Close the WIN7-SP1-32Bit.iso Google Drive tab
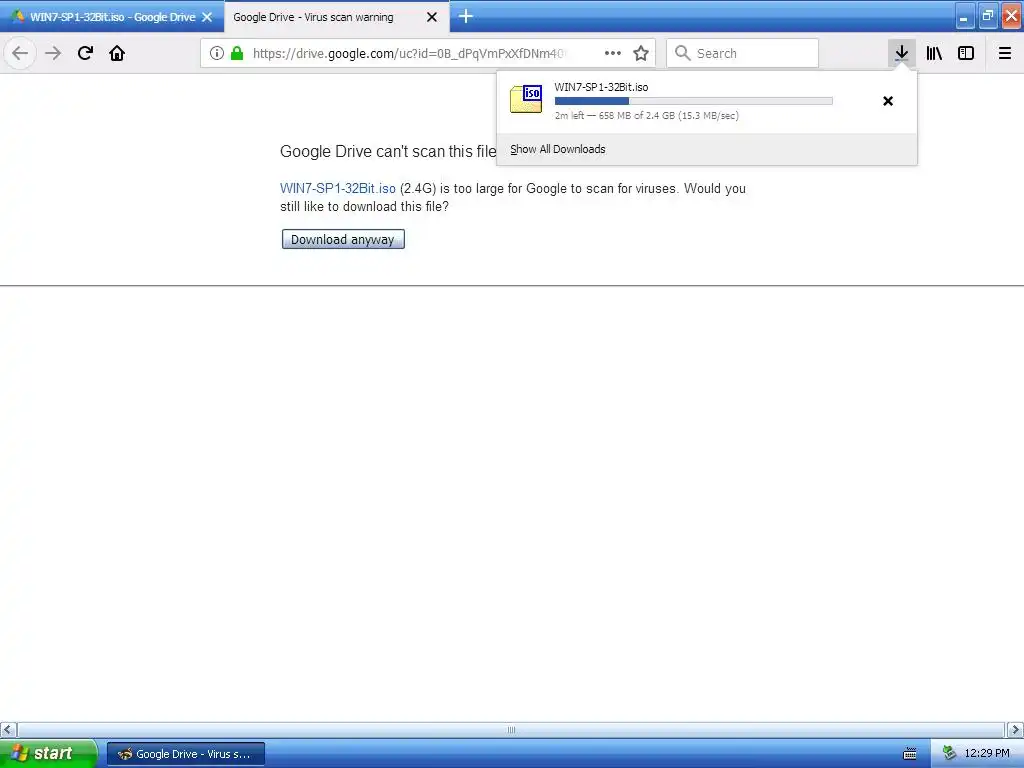The image size is (1024, 768). (x=207, y=17)
